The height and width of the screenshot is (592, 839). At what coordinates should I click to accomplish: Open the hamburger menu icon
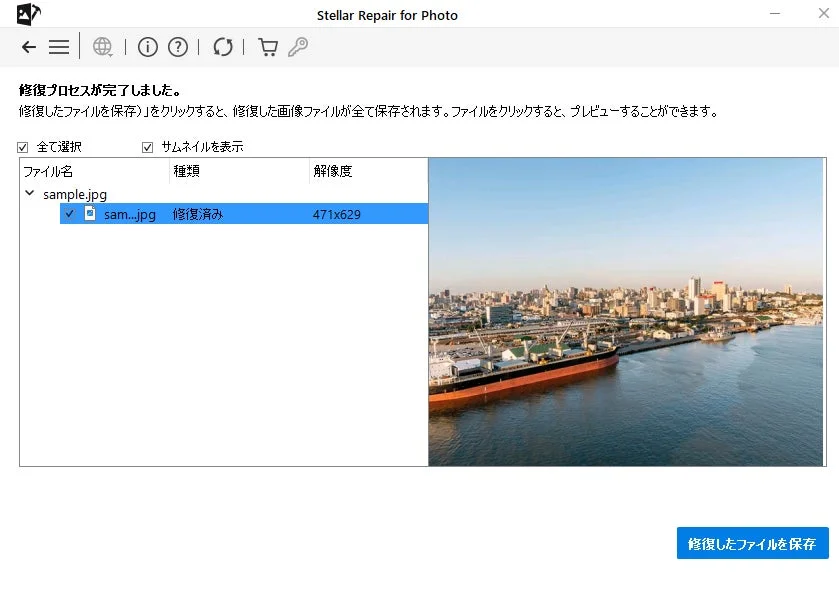pos(59,47)
